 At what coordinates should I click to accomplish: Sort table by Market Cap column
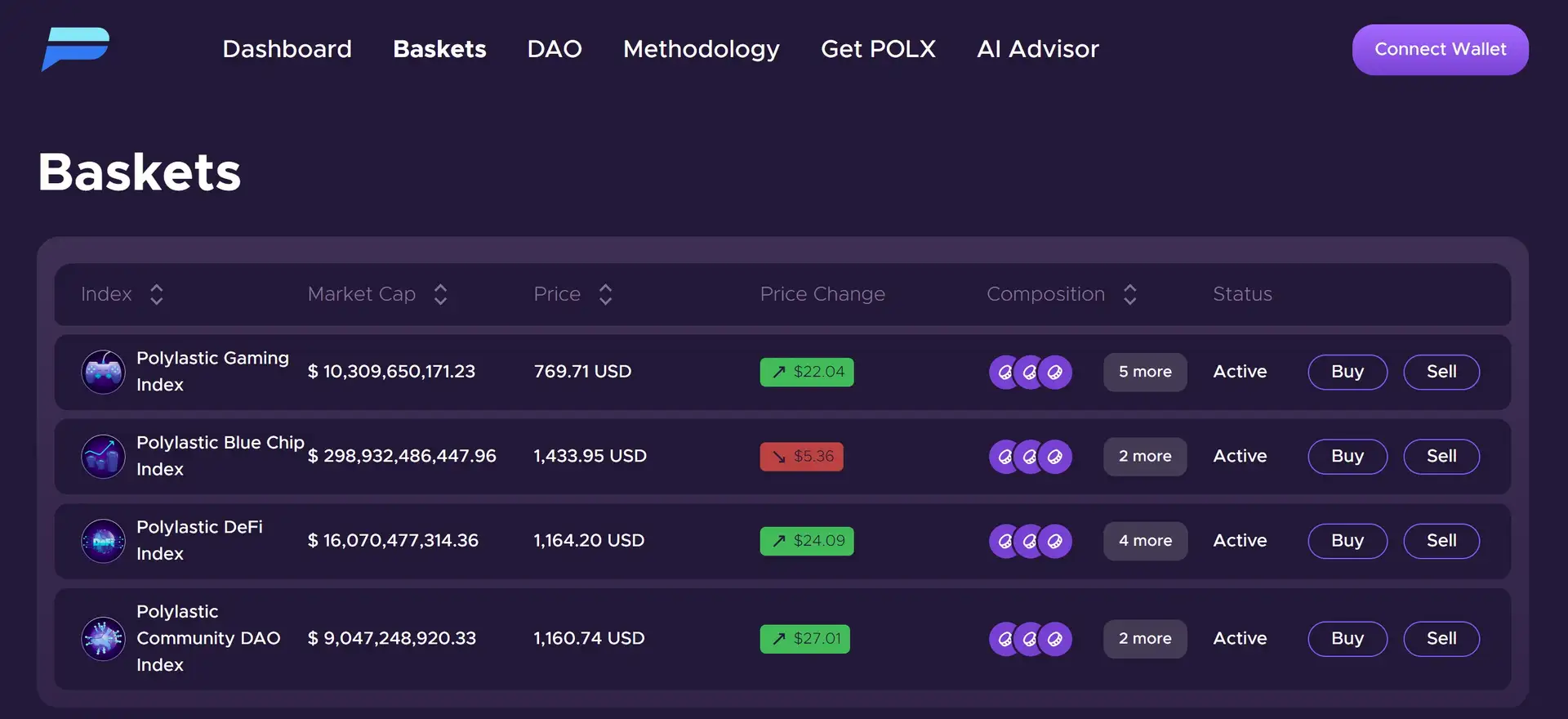click(440, 294)
